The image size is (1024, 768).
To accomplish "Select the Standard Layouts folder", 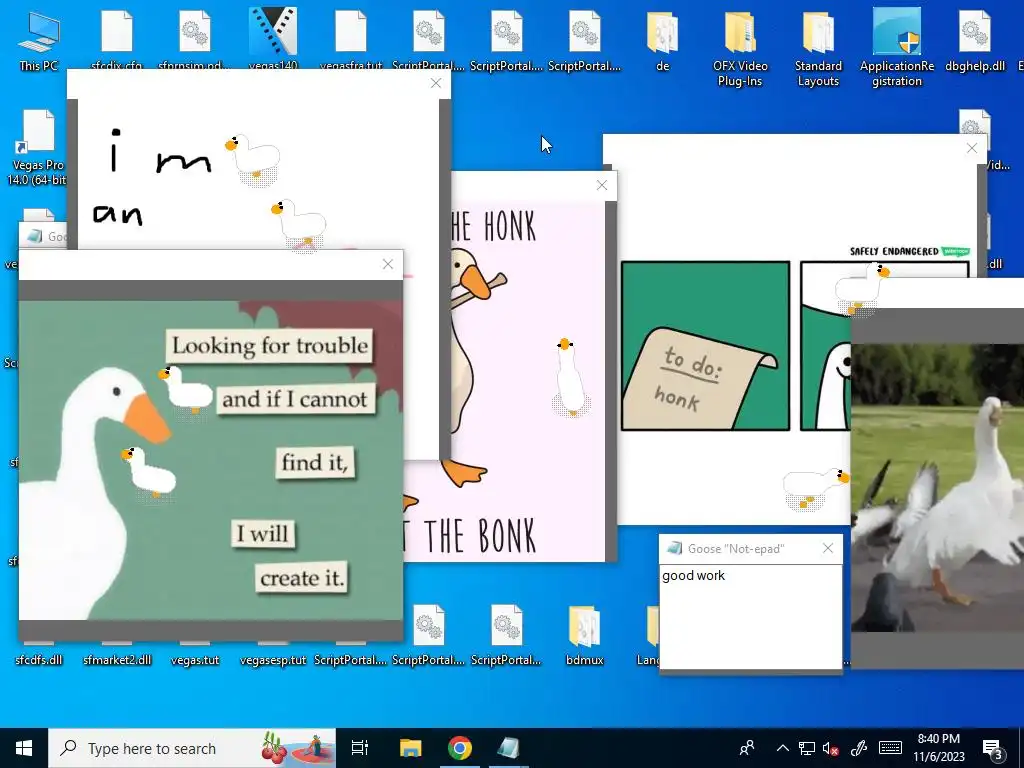I will 818,47.
